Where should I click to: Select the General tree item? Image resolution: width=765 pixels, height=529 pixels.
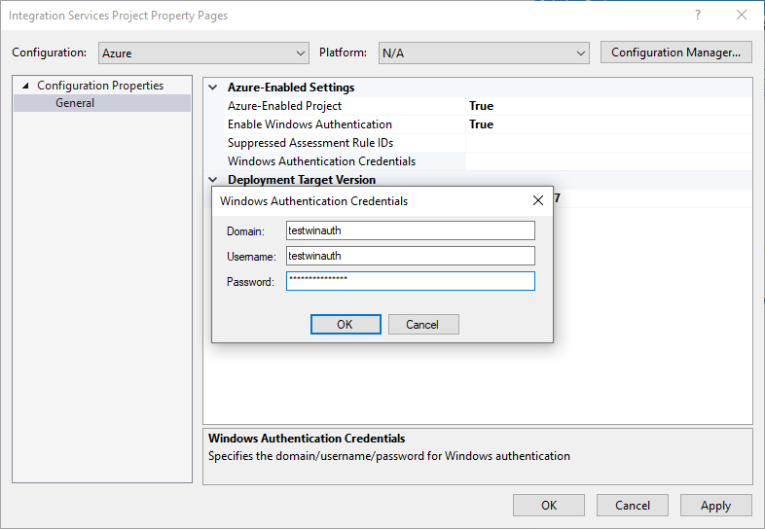[x=75, y=103]
